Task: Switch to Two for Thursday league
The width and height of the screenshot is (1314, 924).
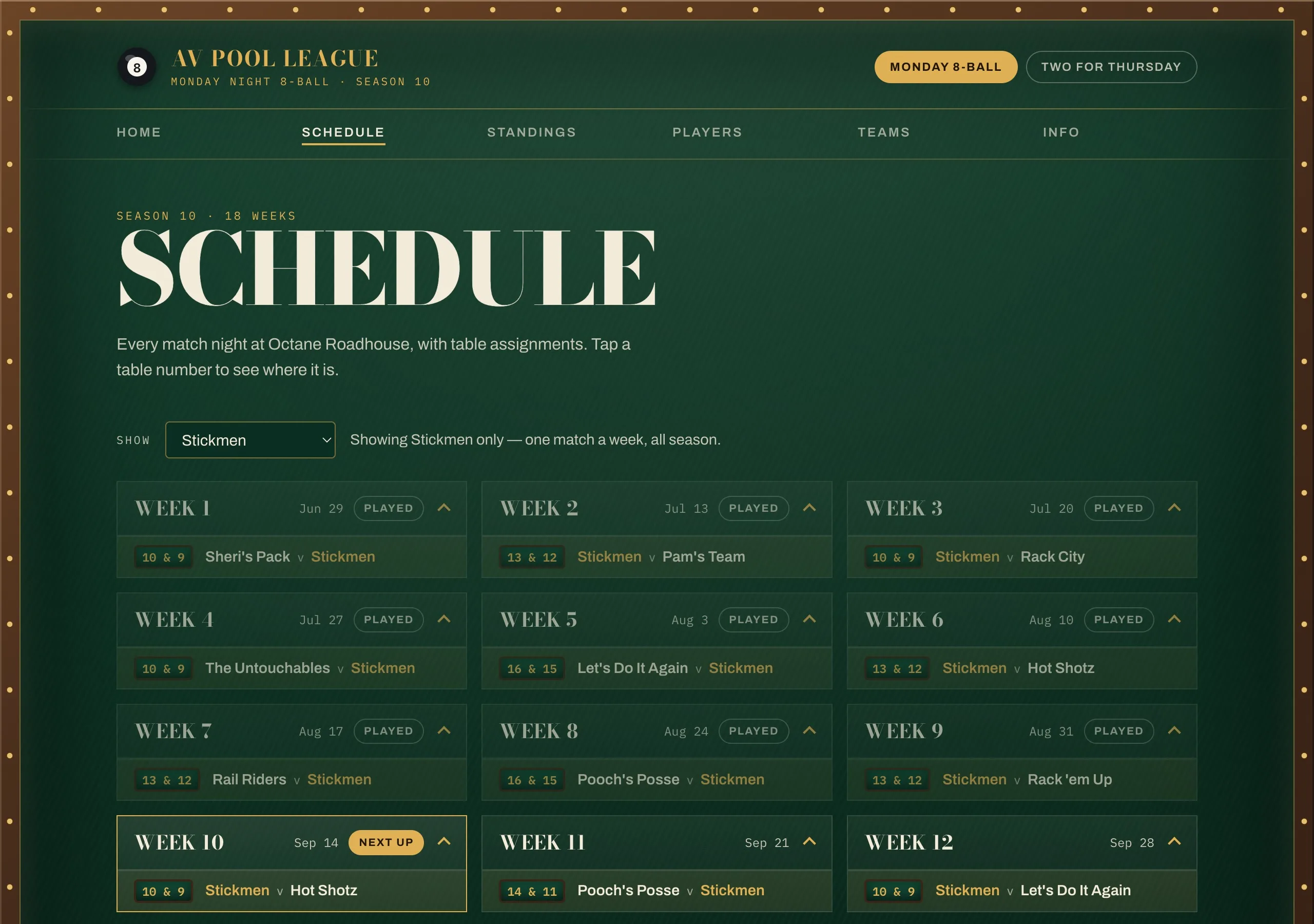Action: (x=1111, y=67)
